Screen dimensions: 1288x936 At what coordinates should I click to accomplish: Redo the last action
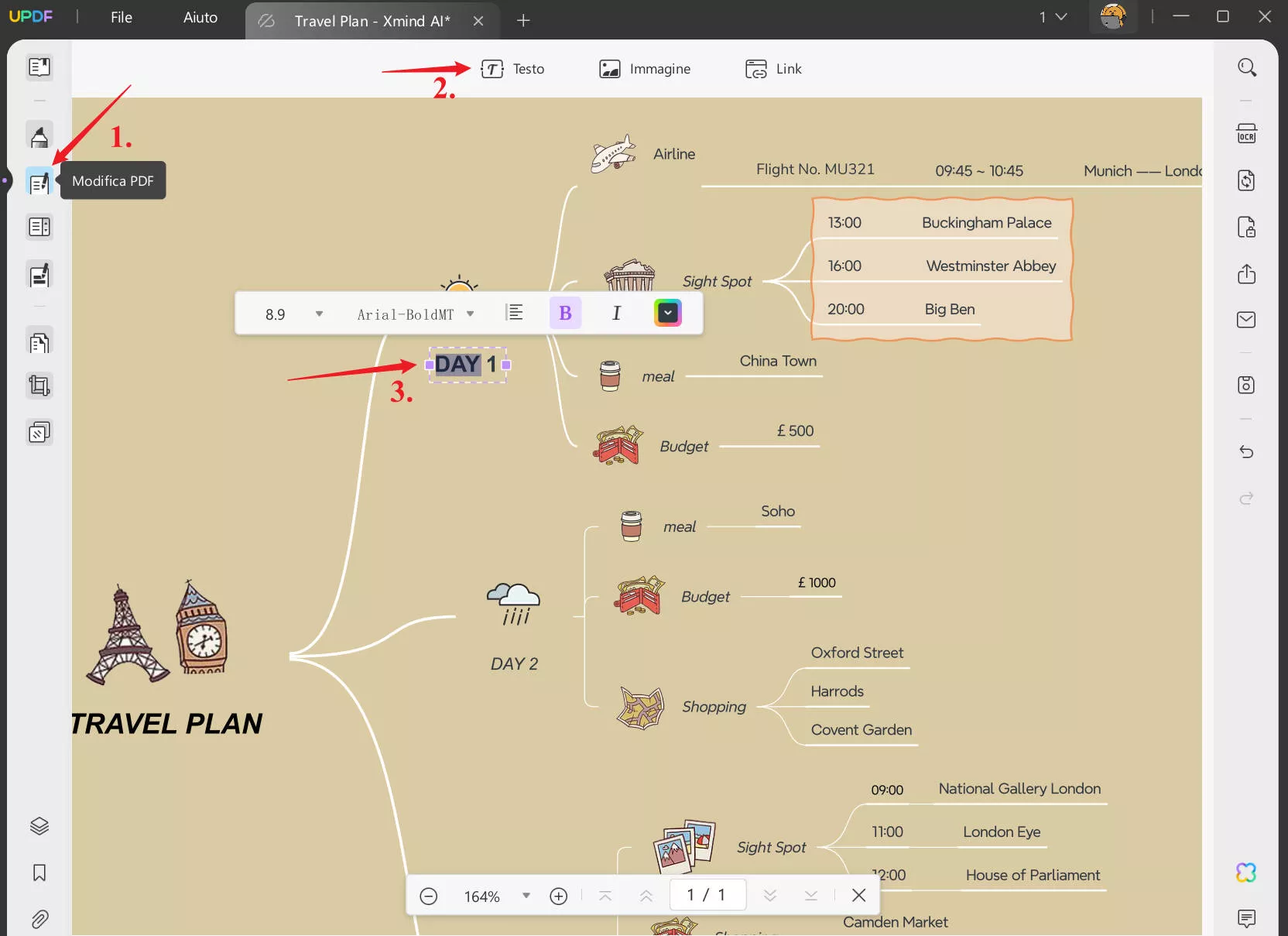pos(1246,498)
